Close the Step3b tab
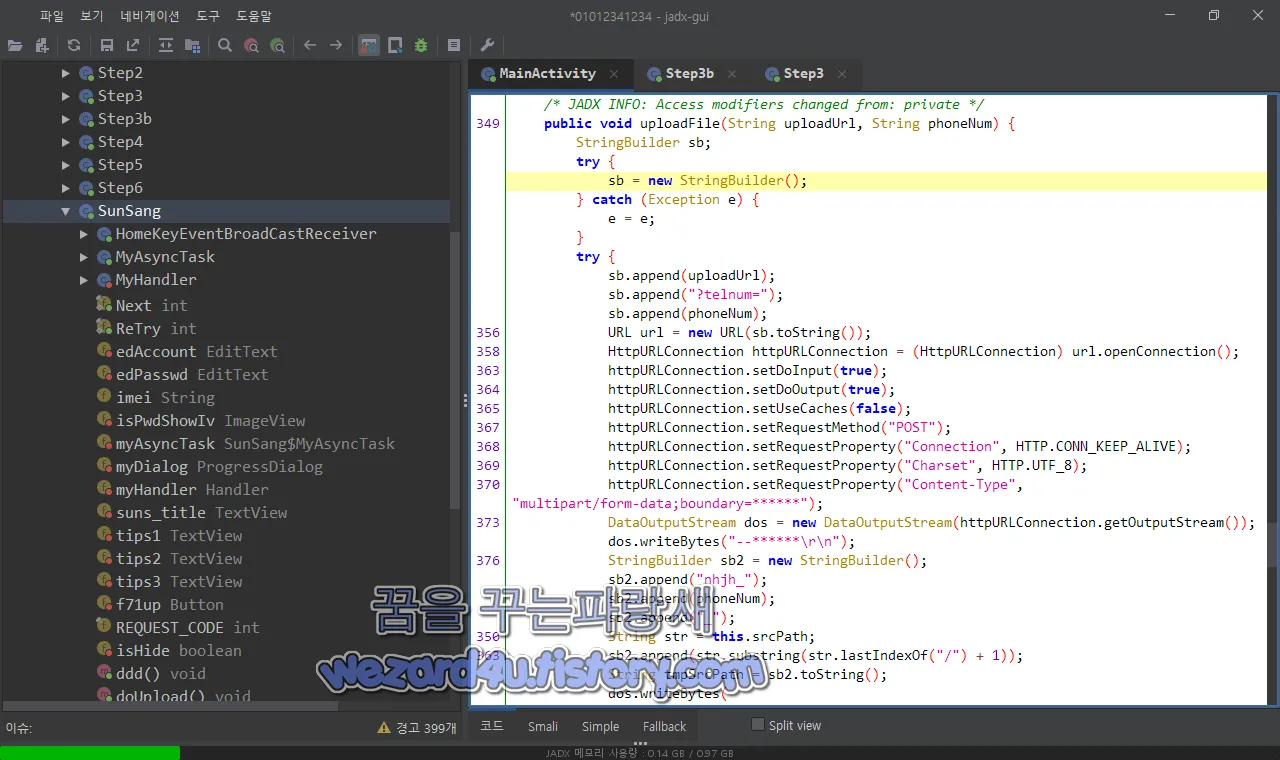Image resolution: width=1280 pixels, height=760 pixels. [x=732, y=74]
